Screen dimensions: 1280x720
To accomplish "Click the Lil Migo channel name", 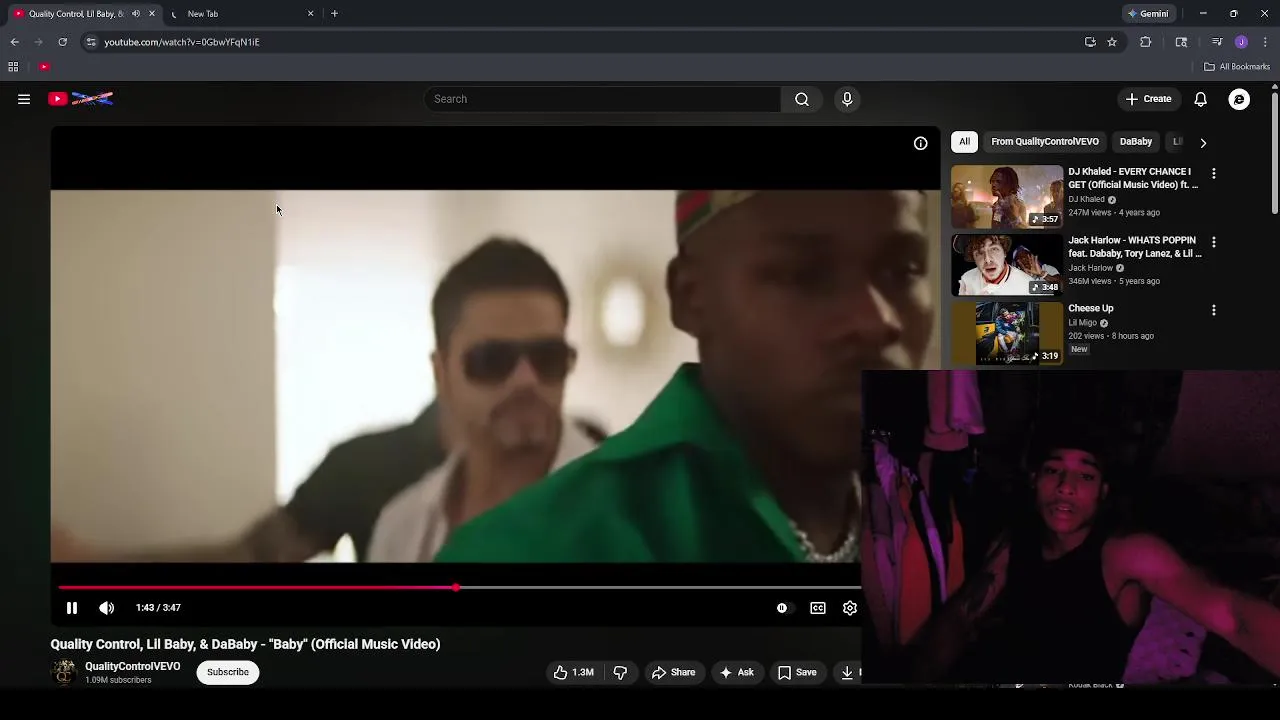I will pyautogui.click(x=1082, y=323).
